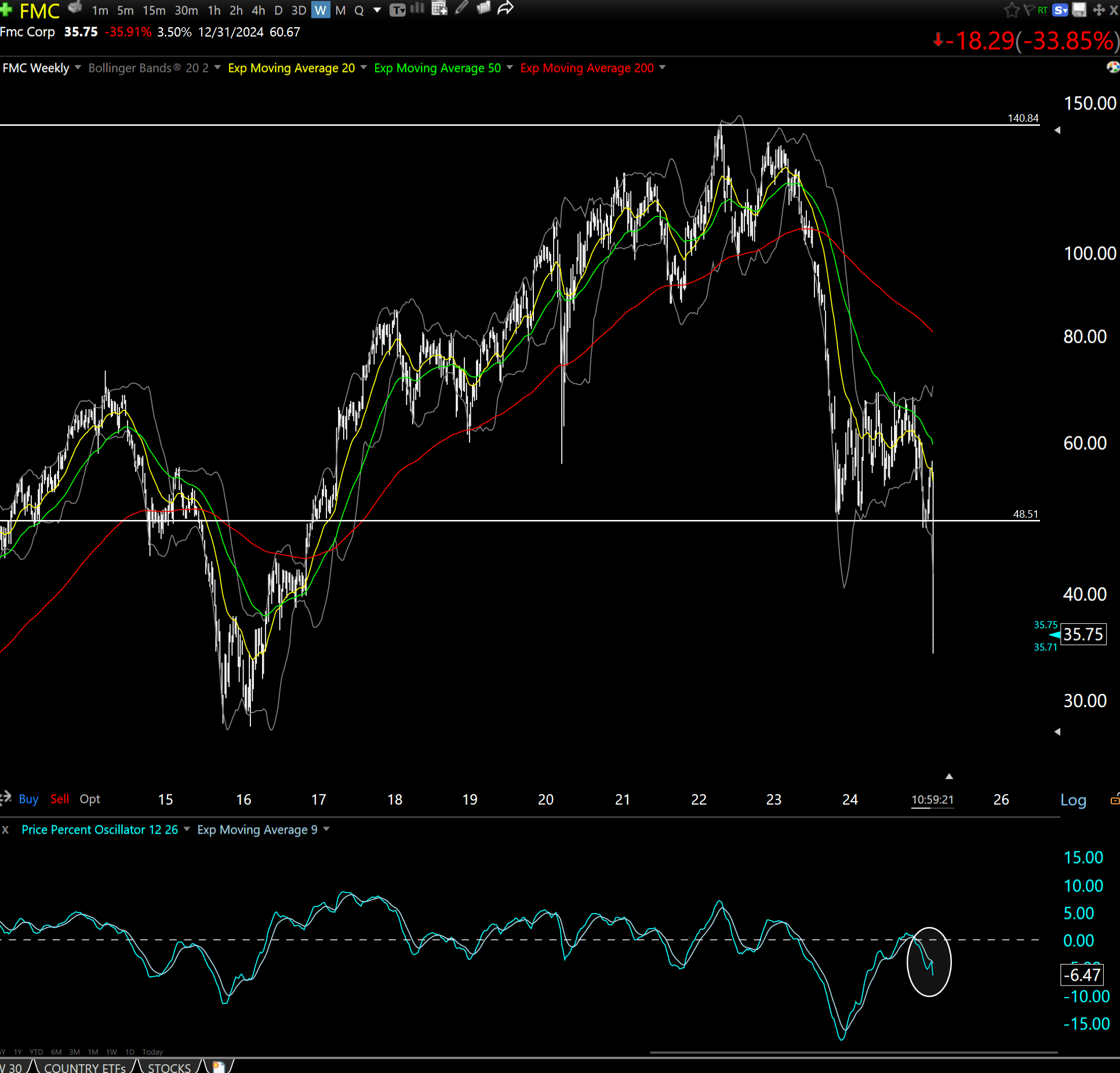The image size is (1120, 1073).
Task: Open the volume bars display icon
Action: pyautogui.click(x=418, y=9)
